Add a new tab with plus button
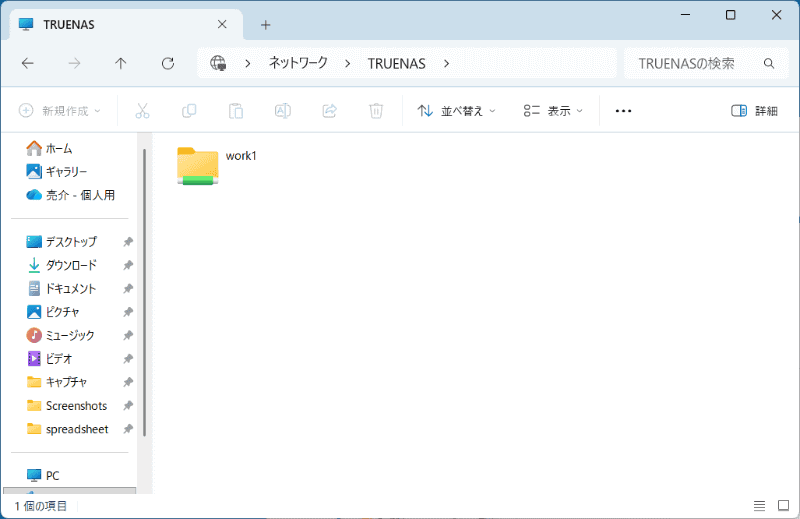 pyautogui.click(x=265, y=24)
